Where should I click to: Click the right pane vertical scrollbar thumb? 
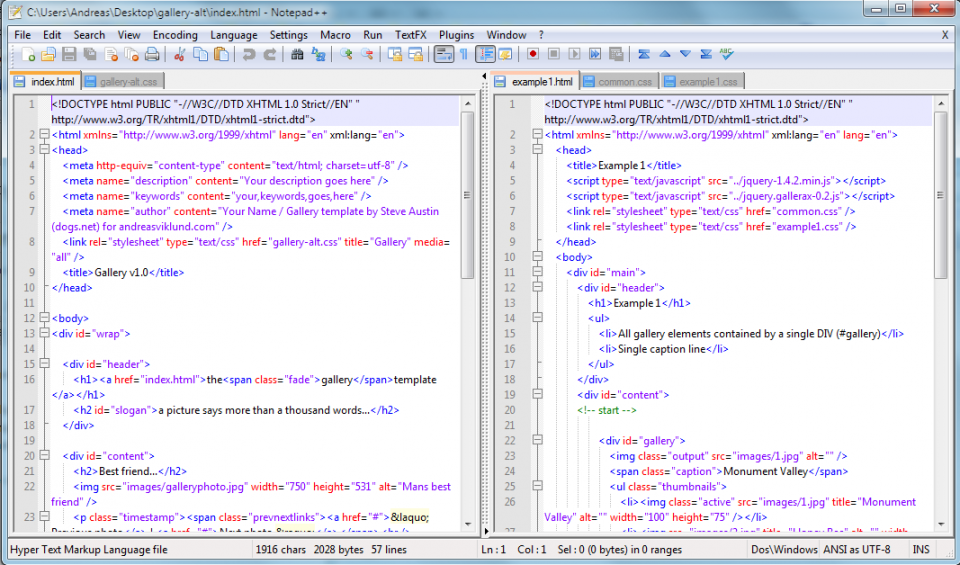pyautogui.click(x=941, y=195)
